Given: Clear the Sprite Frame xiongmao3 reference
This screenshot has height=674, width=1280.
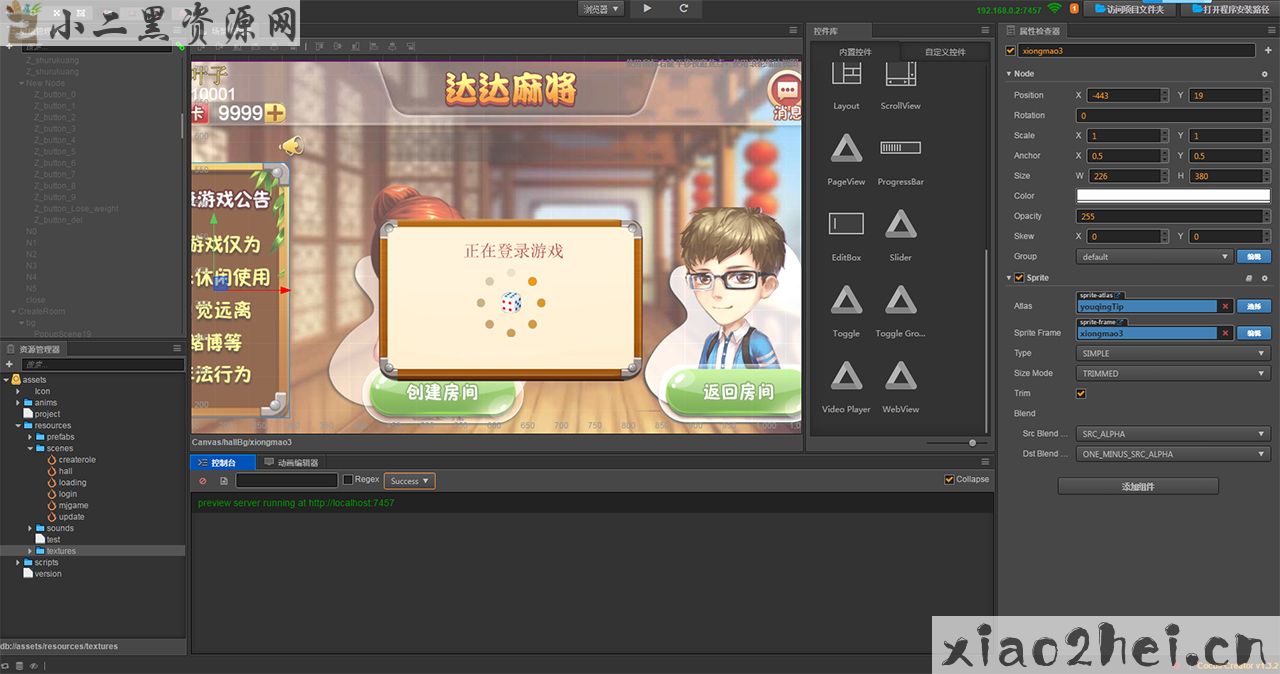Looking at the screenshot, I should 1225,333.
